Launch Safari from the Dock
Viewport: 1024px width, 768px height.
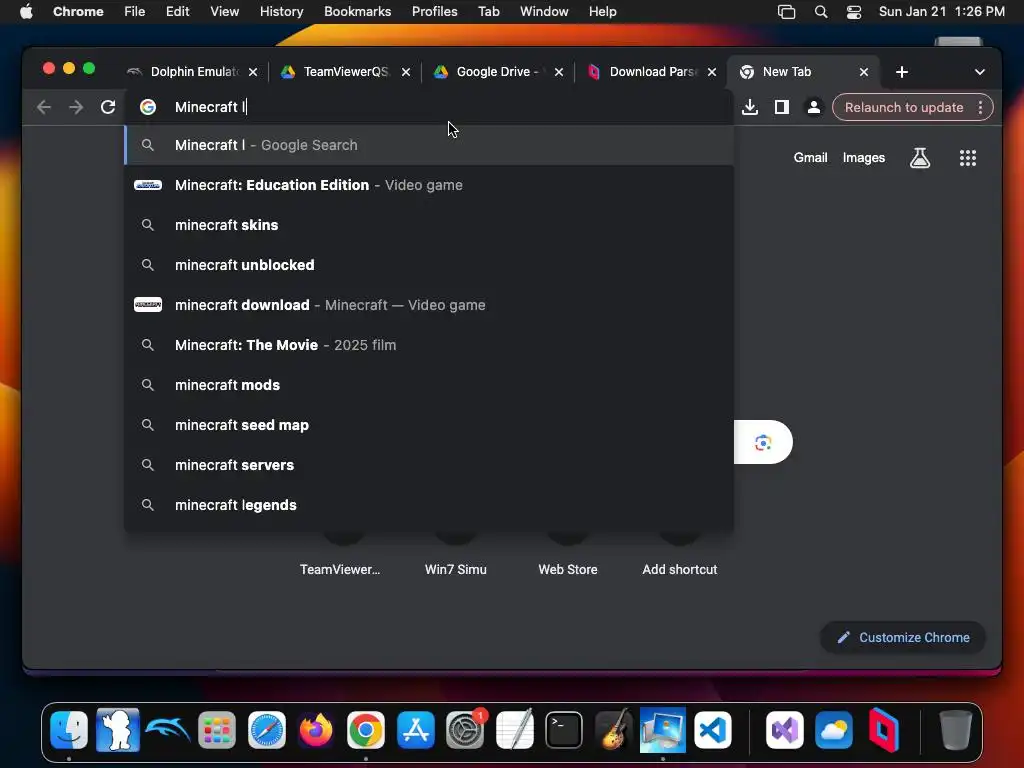click(x=266, y=729)
